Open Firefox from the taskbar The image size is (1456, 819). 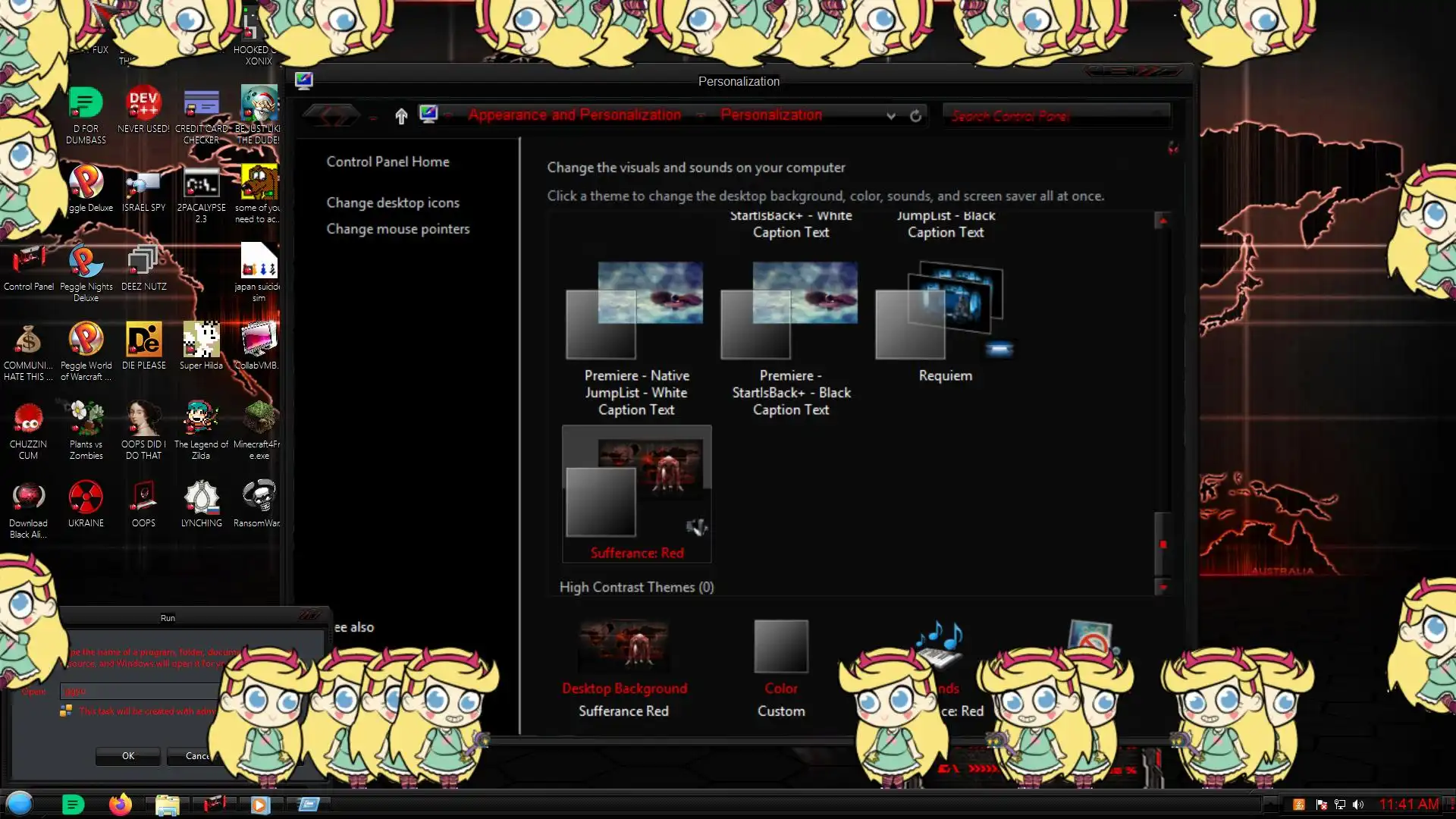(120, 804)
